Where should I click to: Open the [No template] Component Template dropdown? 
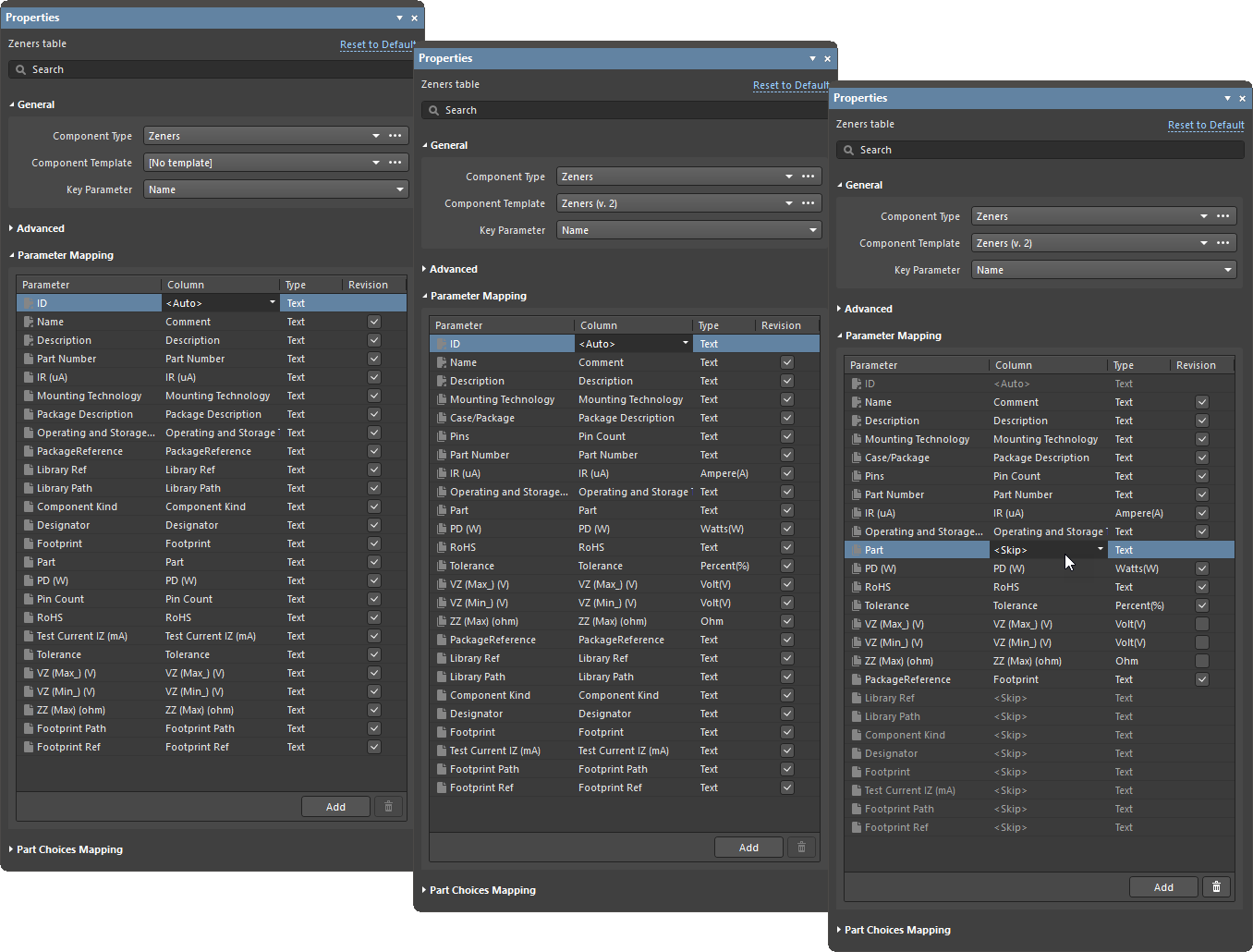376,163
